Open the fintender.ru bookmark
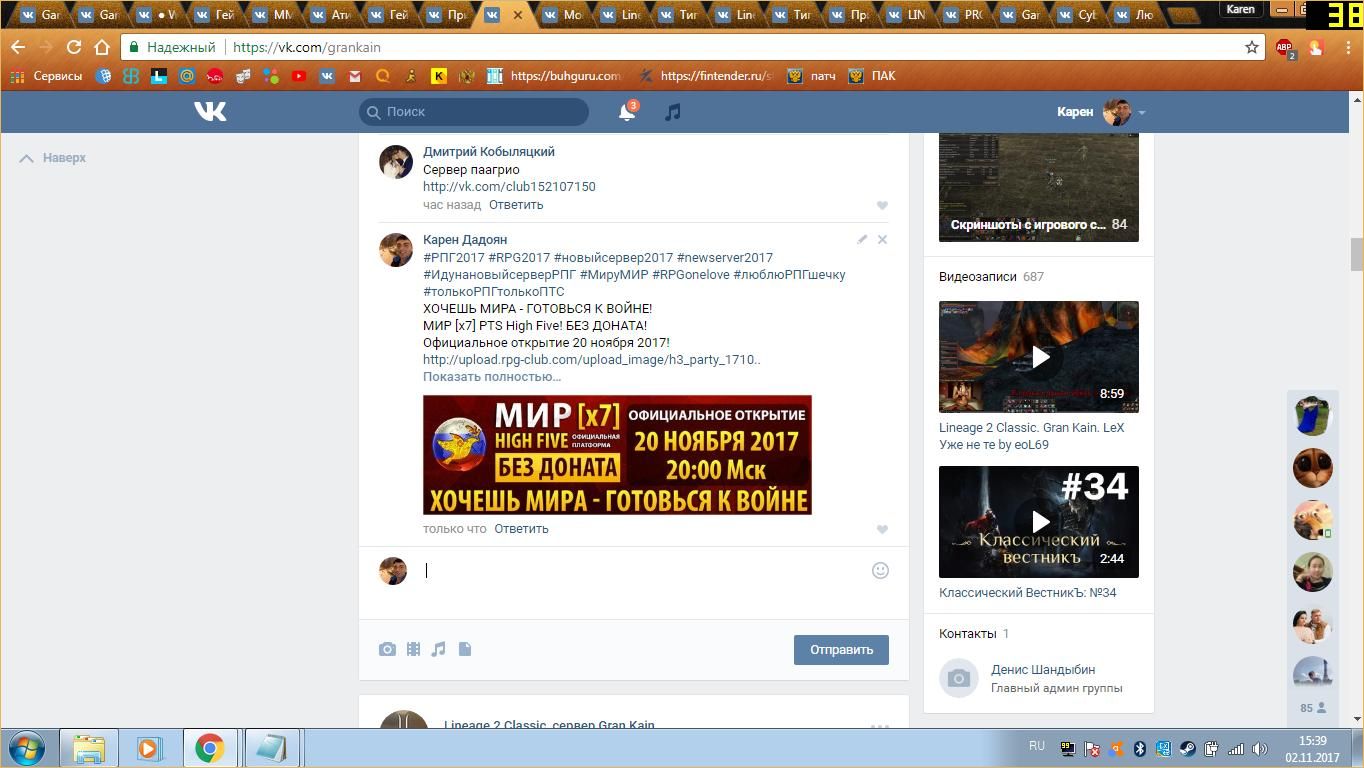Image resolution: width=1364 pixels, height=768 pixels. pos(706,76)
